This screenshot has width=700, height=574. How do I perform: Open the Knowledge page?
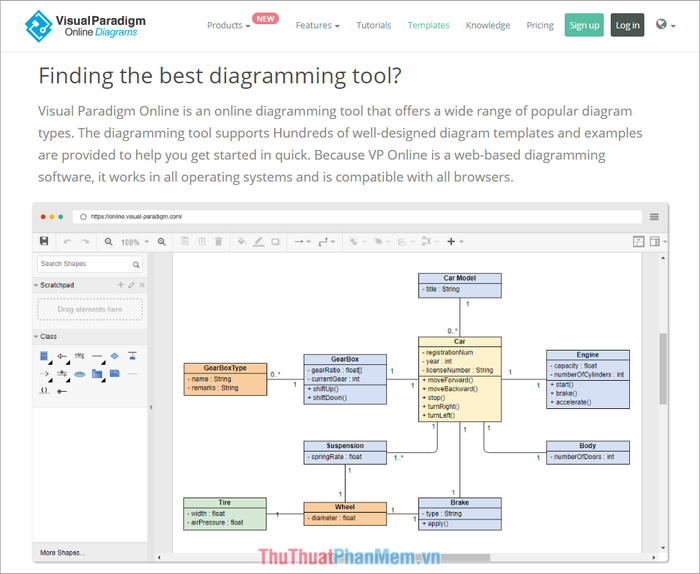click(x=488, y=25)
